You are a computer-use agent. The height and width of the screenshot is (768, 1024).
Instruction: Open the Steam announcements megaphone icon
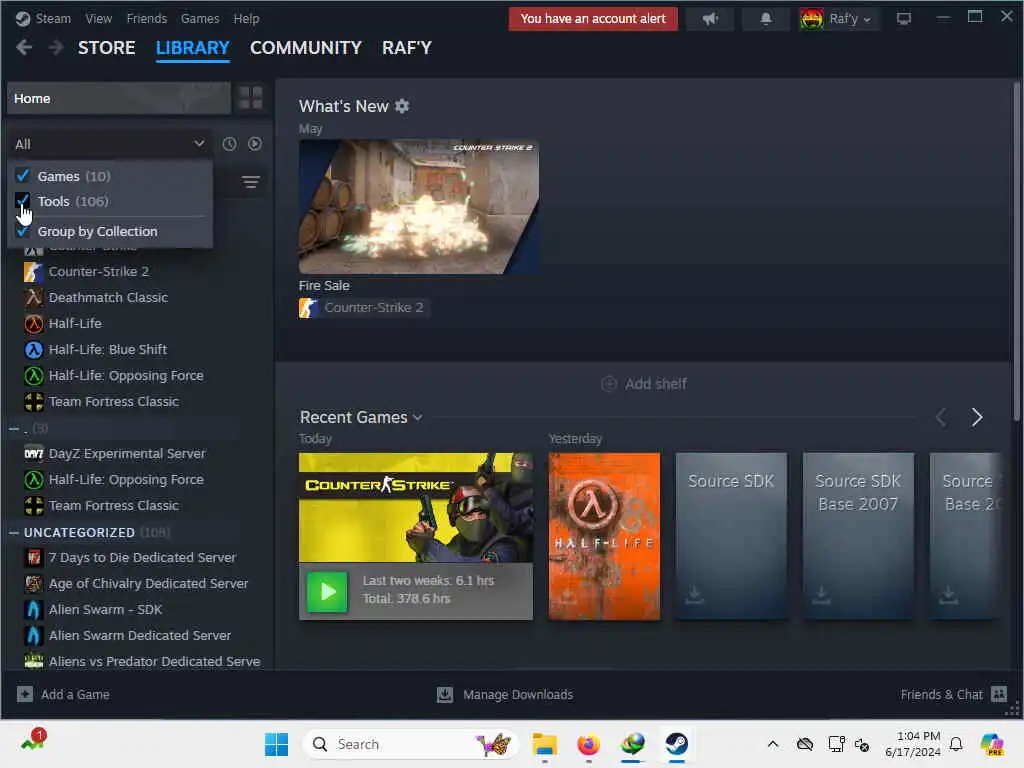(x=710, y=19)
